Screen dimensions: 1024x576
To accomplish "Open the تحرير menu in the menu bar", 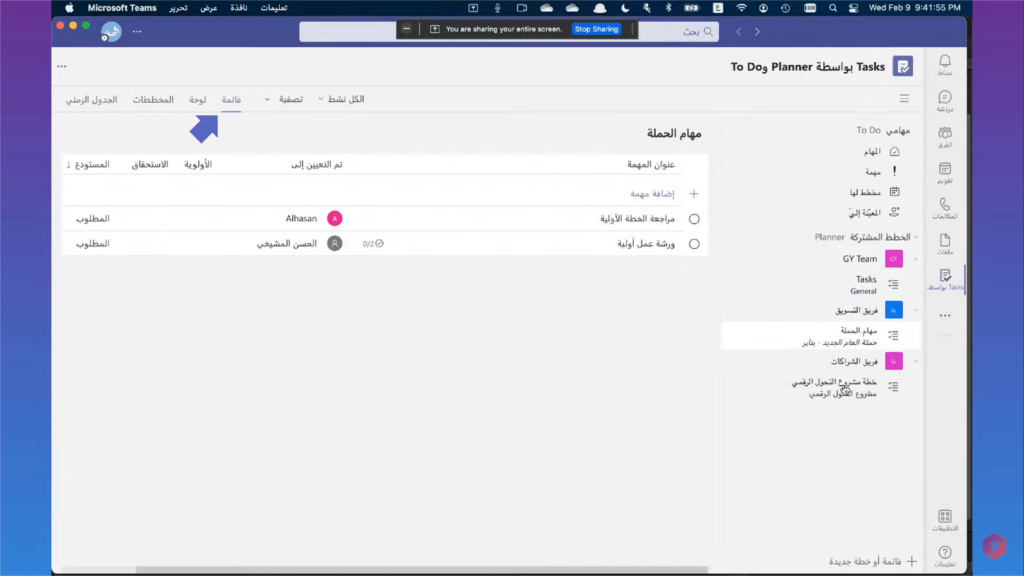I will tap(178, 8).
